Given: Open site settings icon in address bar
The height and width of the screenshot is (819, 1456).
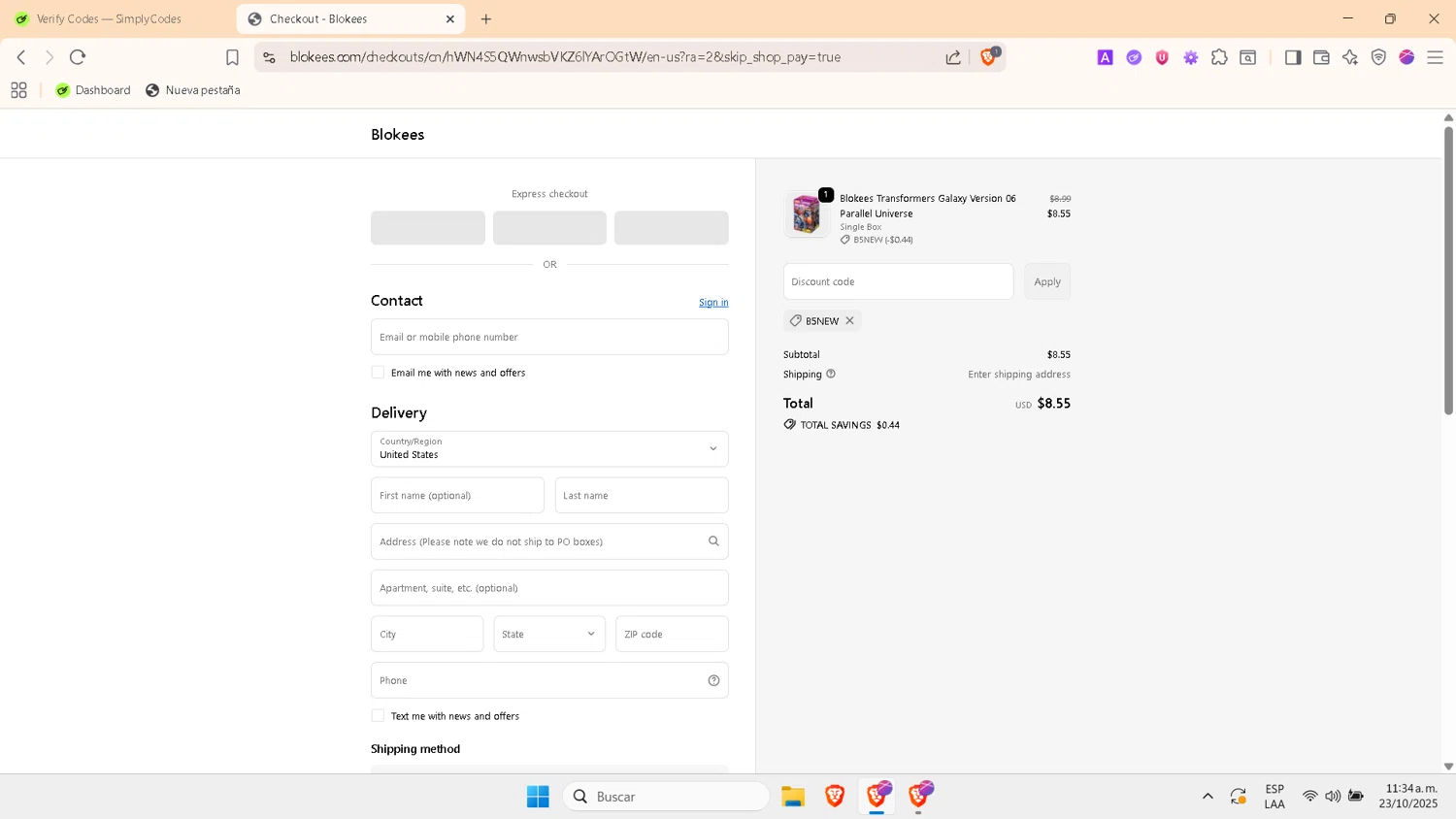Looking at the screenshot, I should click(x=270, y=57).
